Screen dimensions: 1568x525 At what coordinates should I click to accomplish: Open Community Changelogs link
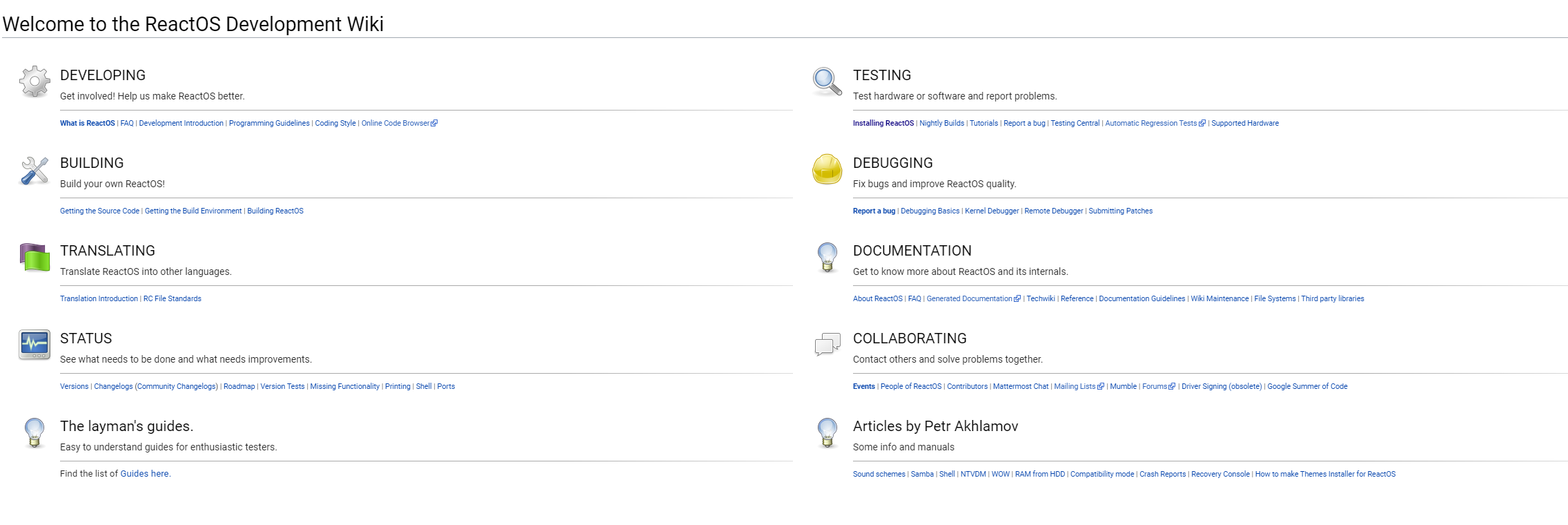click(x=176, y=386)
